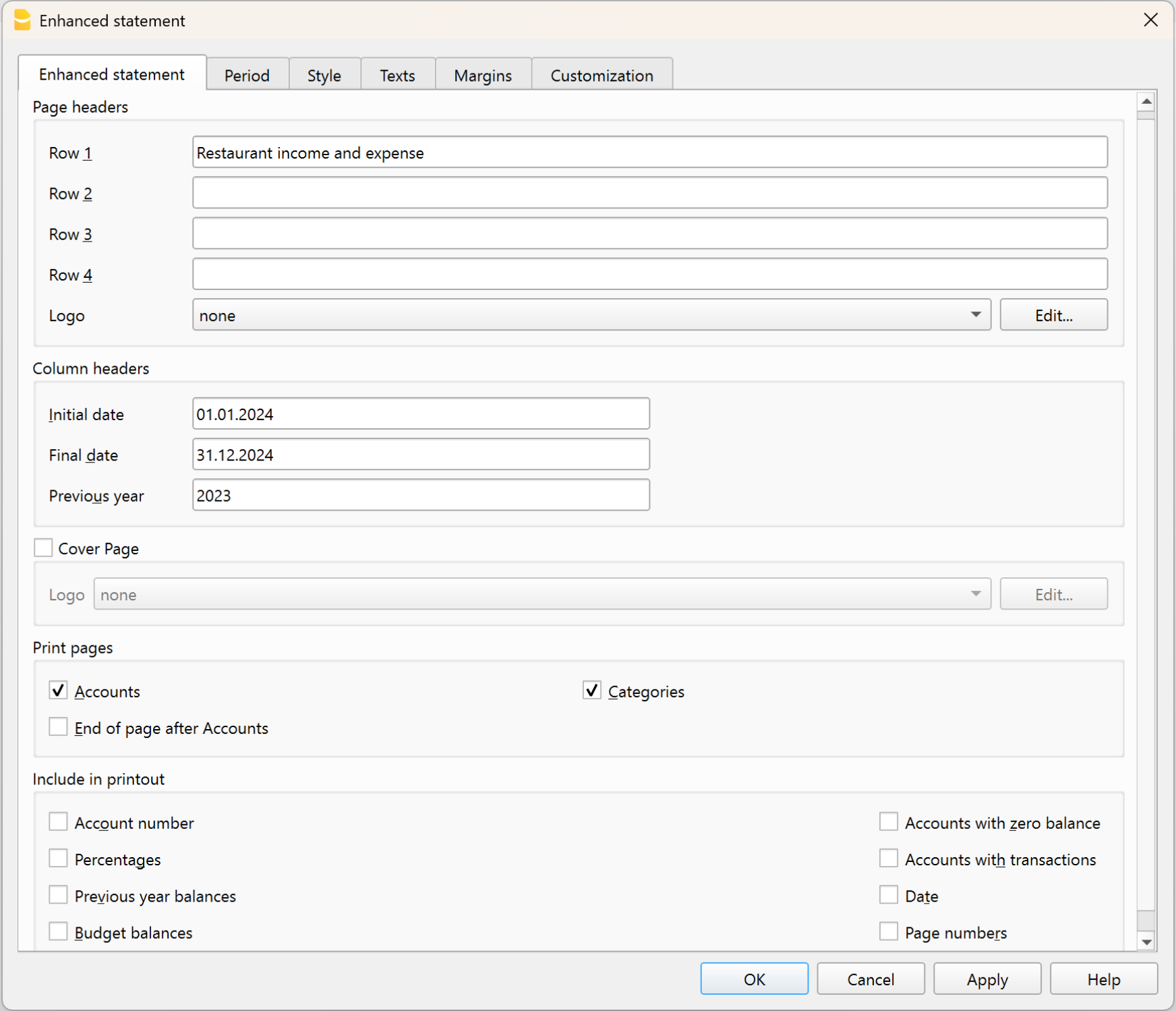Check the Page numbers option
This screenshot has width=1176, height=1011.
coord(889,932)
